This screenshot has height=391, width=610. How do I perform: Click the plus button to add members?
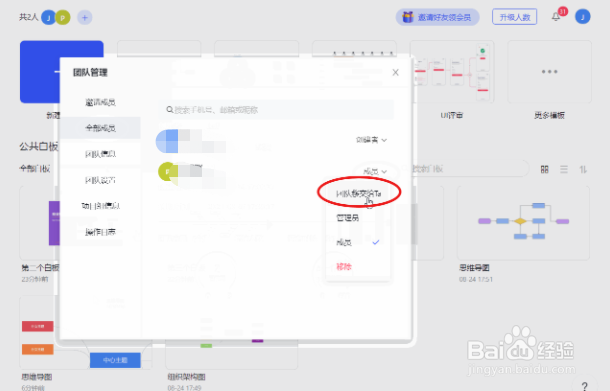coord(85,18)
